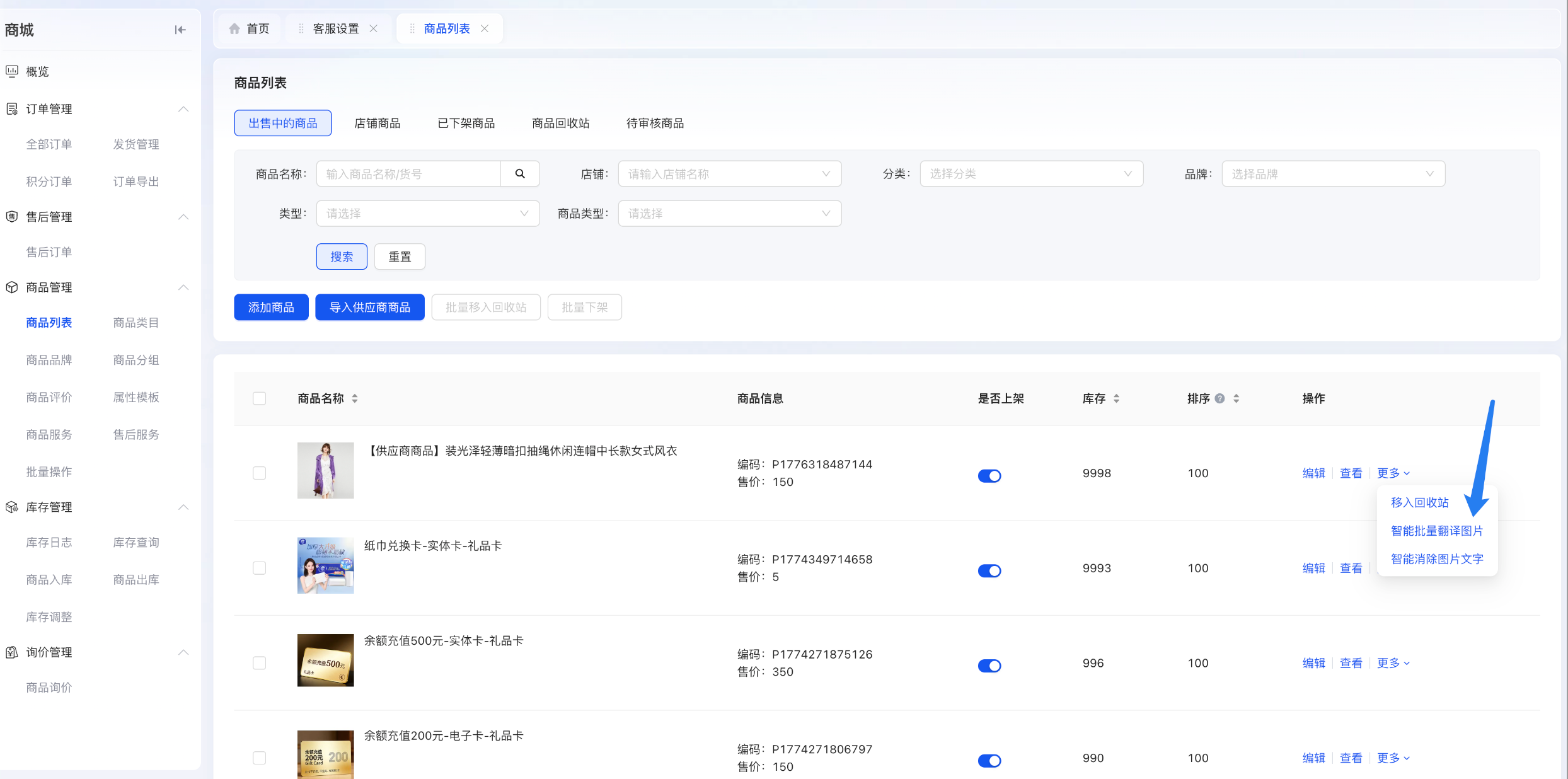The height and width of the screenshot is (779, 1568).
Task: Click the 订单管理 order icon
Action: coord(12,109)
